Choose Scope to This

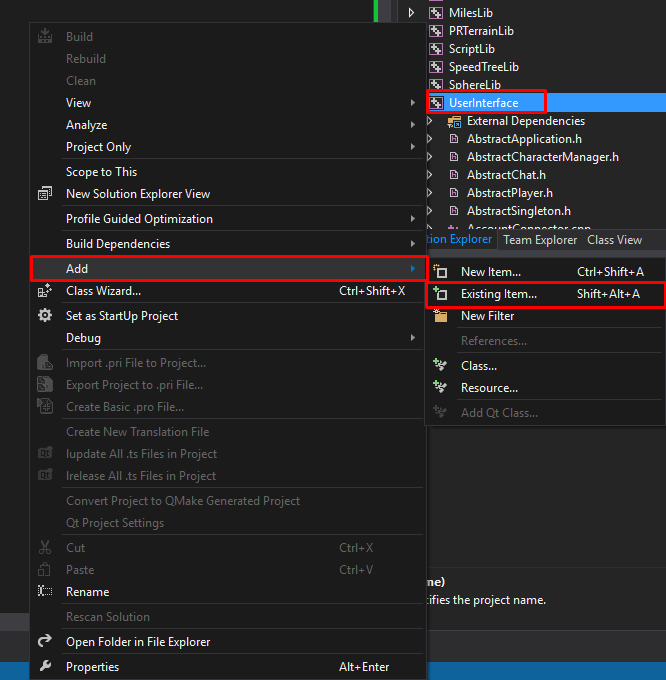pos(228,172)
